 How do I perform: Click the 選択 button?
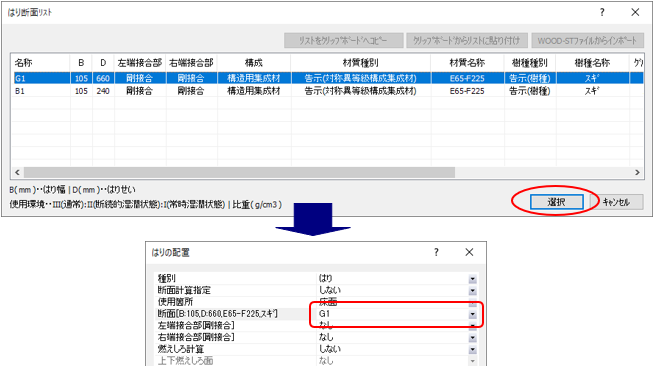point(556,202)
